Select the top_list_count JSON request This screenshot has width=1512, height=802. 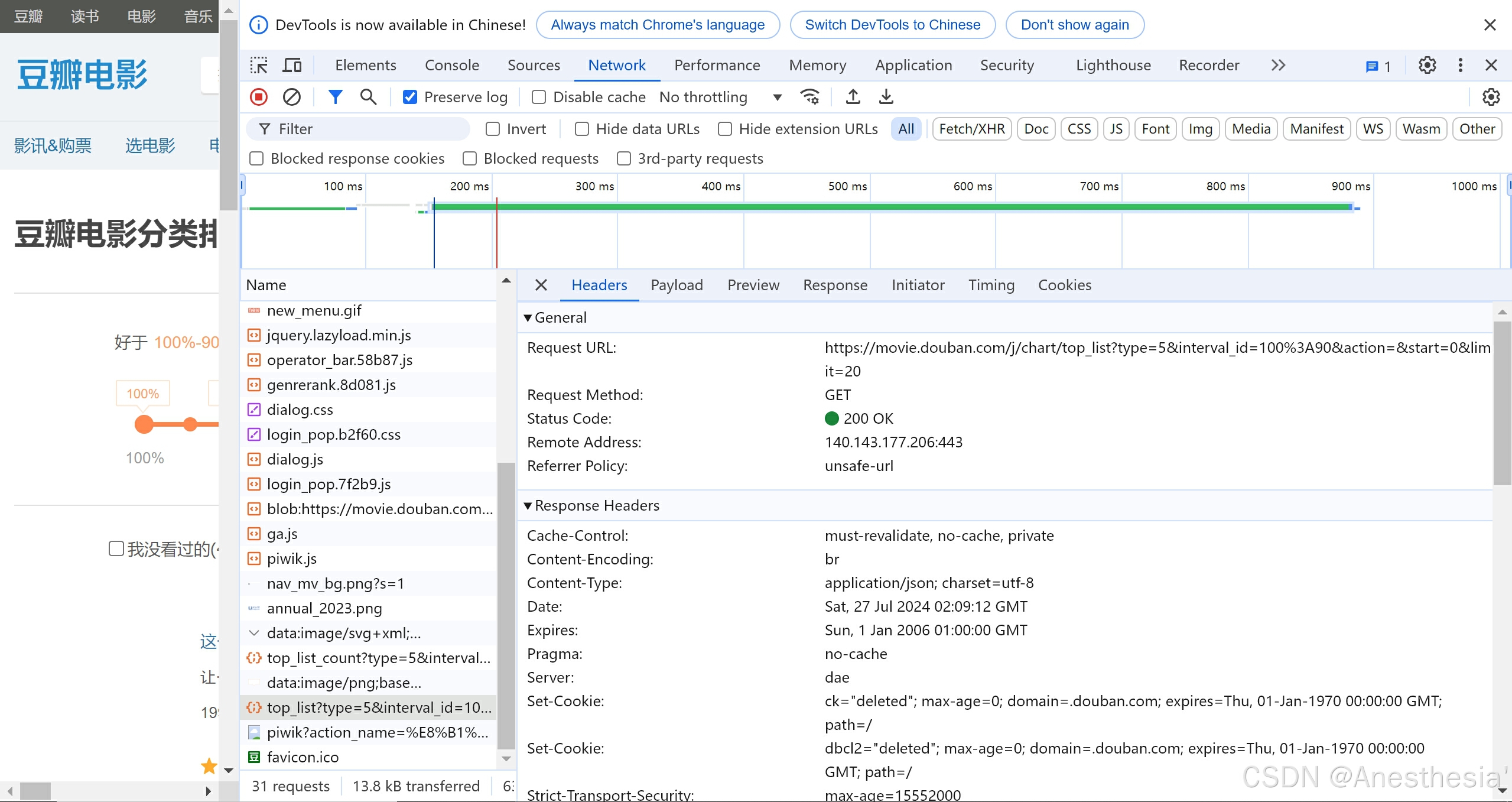pyautogui.click(x=369, y=658)
